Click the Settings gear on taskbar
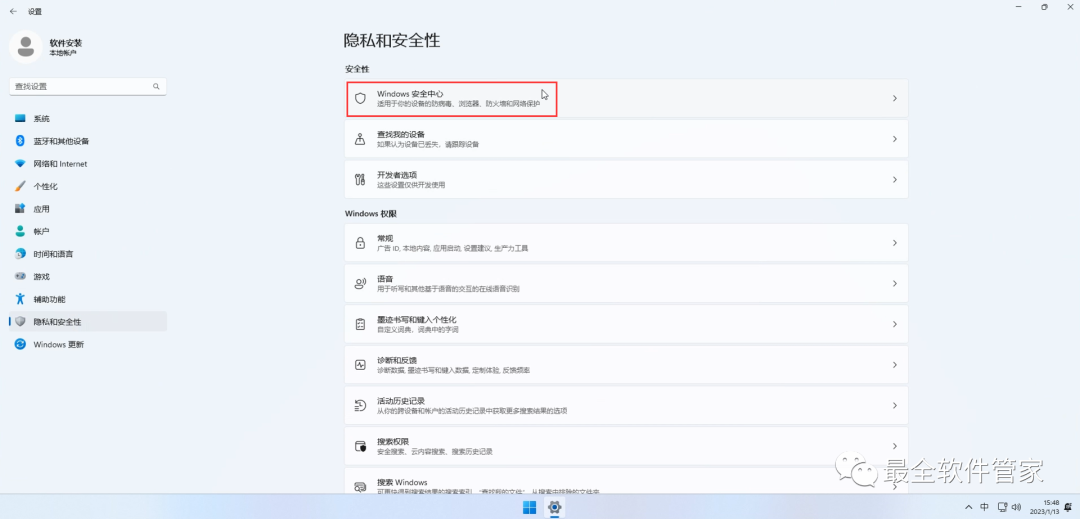The width and height of the screenshot is (1080, 519). [554, 508]
